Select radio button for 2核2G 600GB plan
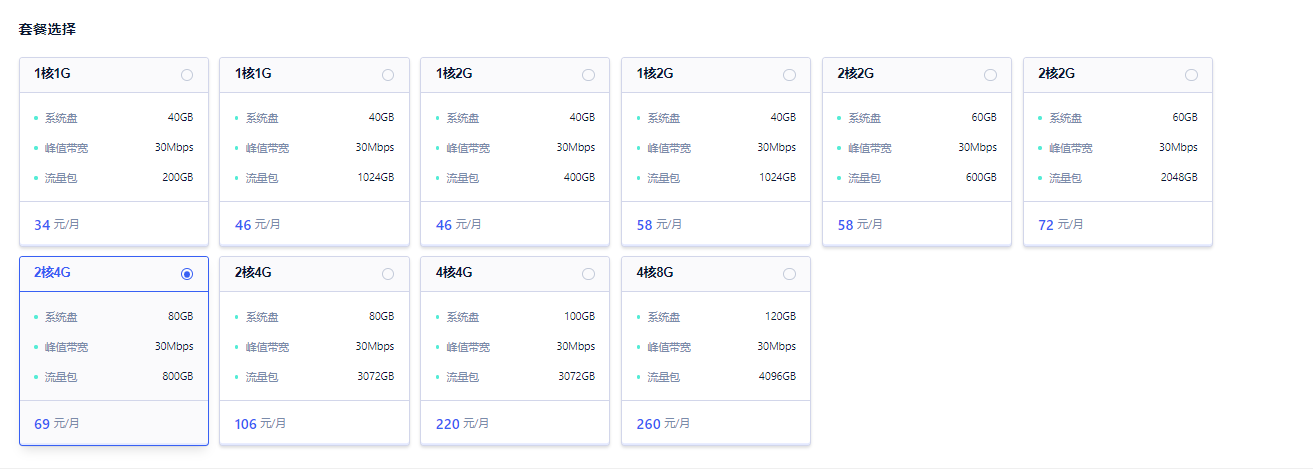The height and width of the screenshot is (469, 1313). coord(990,75)
